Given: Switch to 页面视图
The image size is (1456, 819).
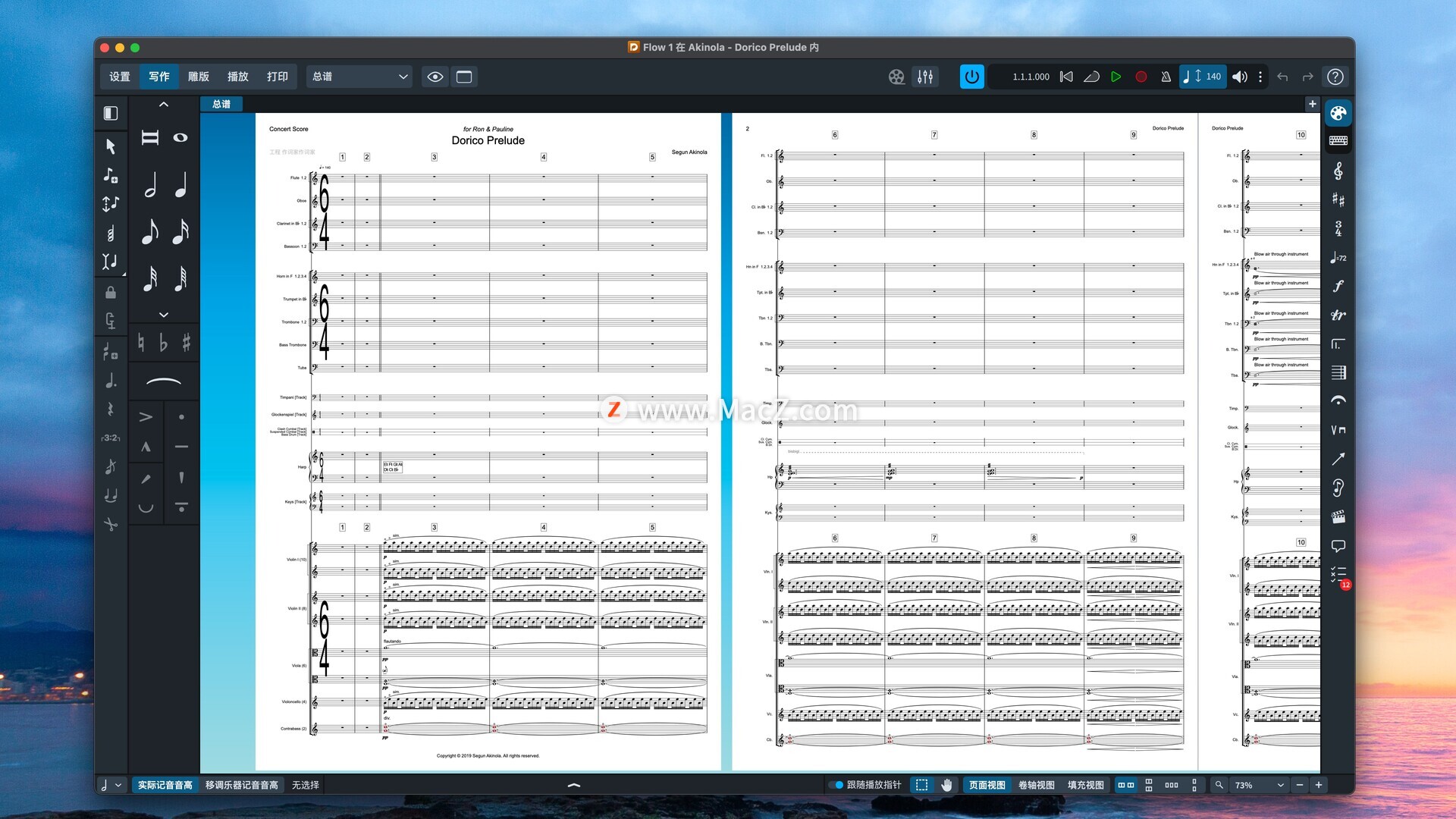Looking at the screenshot, I should pyautogui.click(x=987, y=785).
